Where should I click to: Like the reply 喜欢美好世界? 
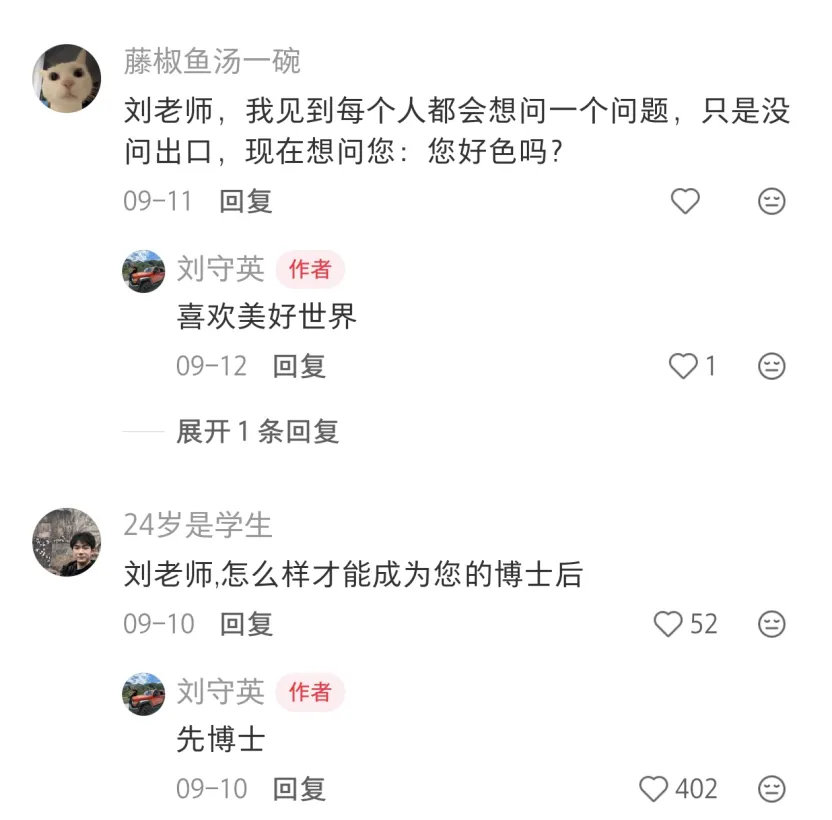tap(684, 367)
